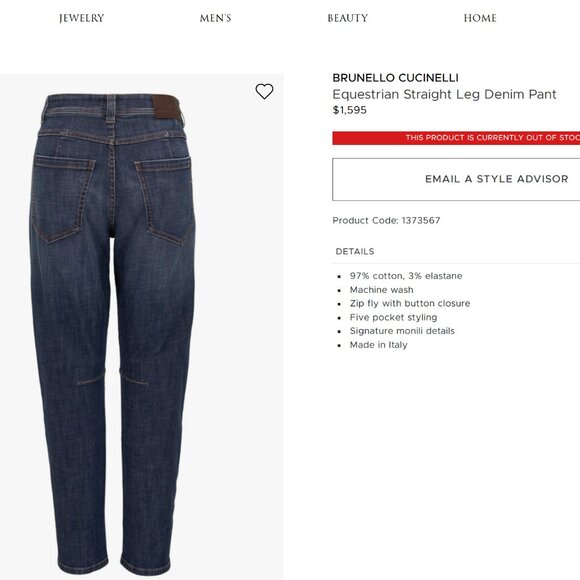
Task: Click the 97% cotton, 3% elastane detail
Action: (406, 276)
